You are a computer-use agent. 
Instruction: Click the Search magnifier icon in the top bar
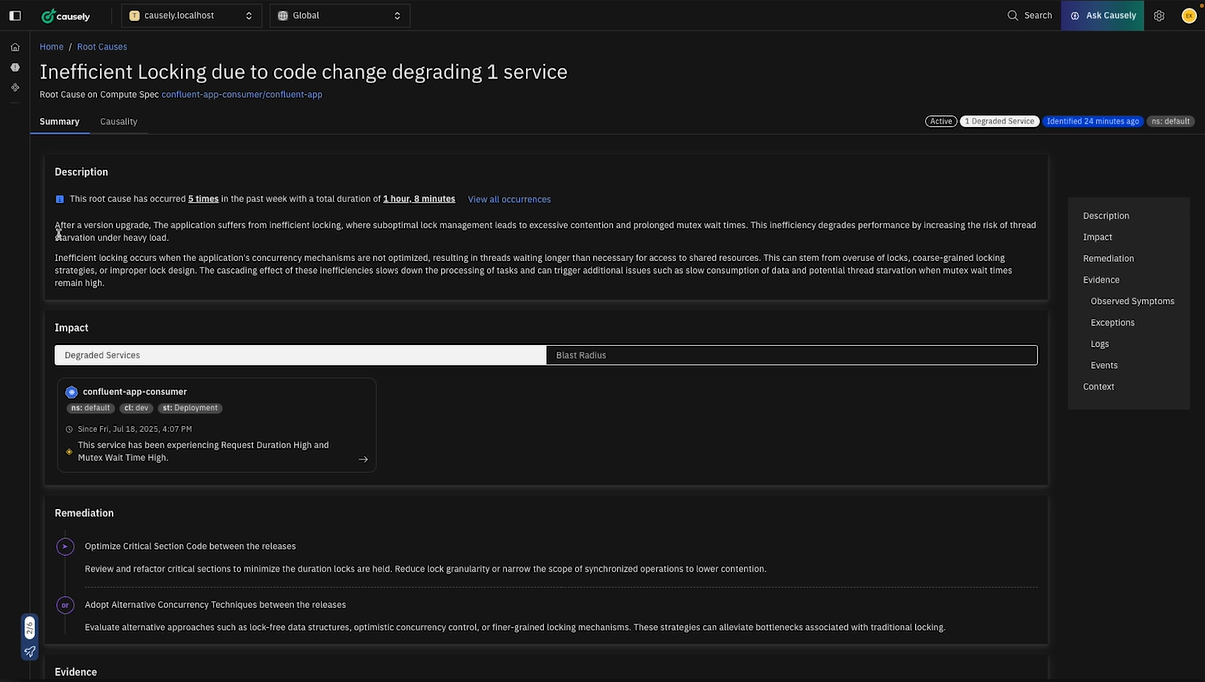(x=1011, y=14)
